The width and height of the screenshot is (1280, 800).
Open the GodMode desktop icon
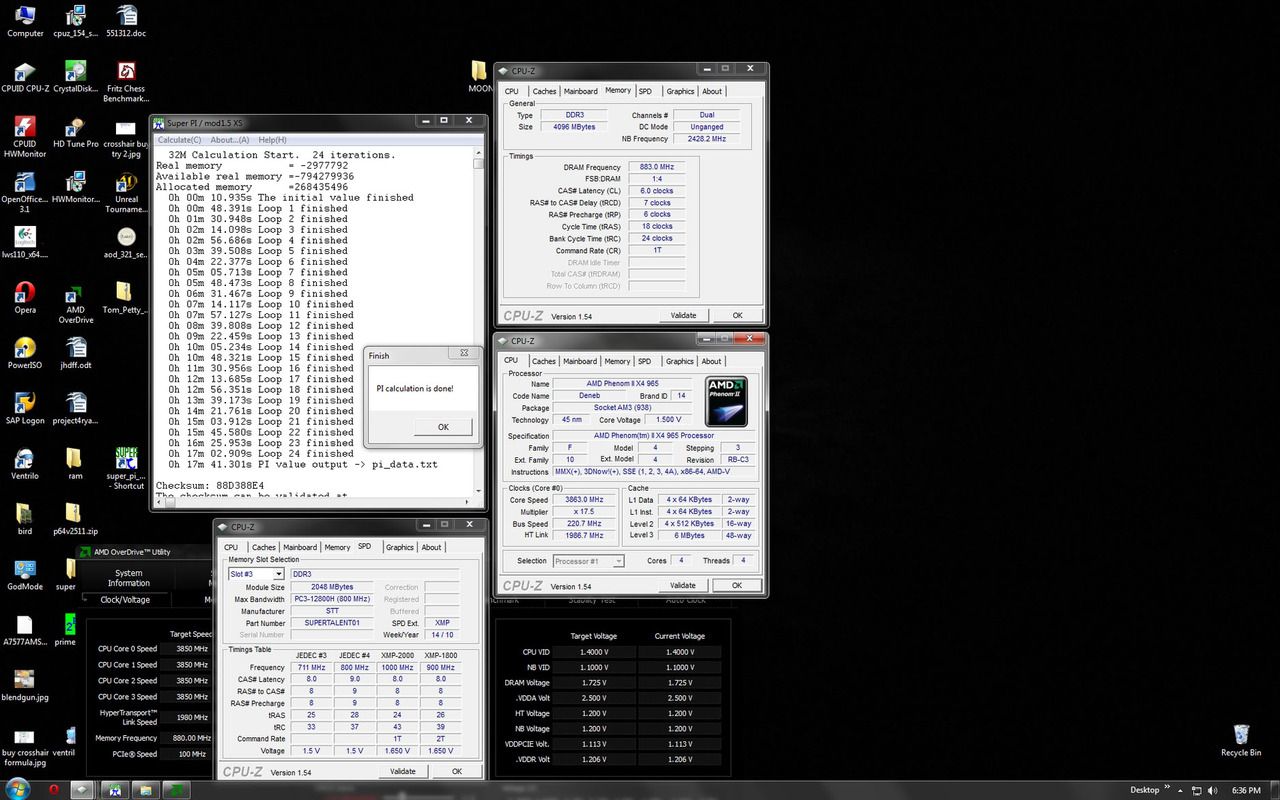(x=25, y=573)
